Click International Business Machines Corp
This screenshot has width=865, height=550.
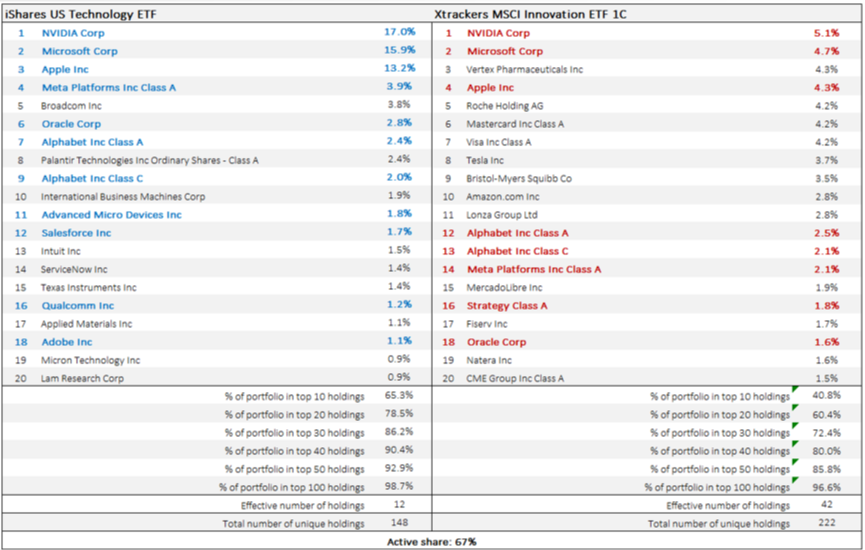click(123, 196)
